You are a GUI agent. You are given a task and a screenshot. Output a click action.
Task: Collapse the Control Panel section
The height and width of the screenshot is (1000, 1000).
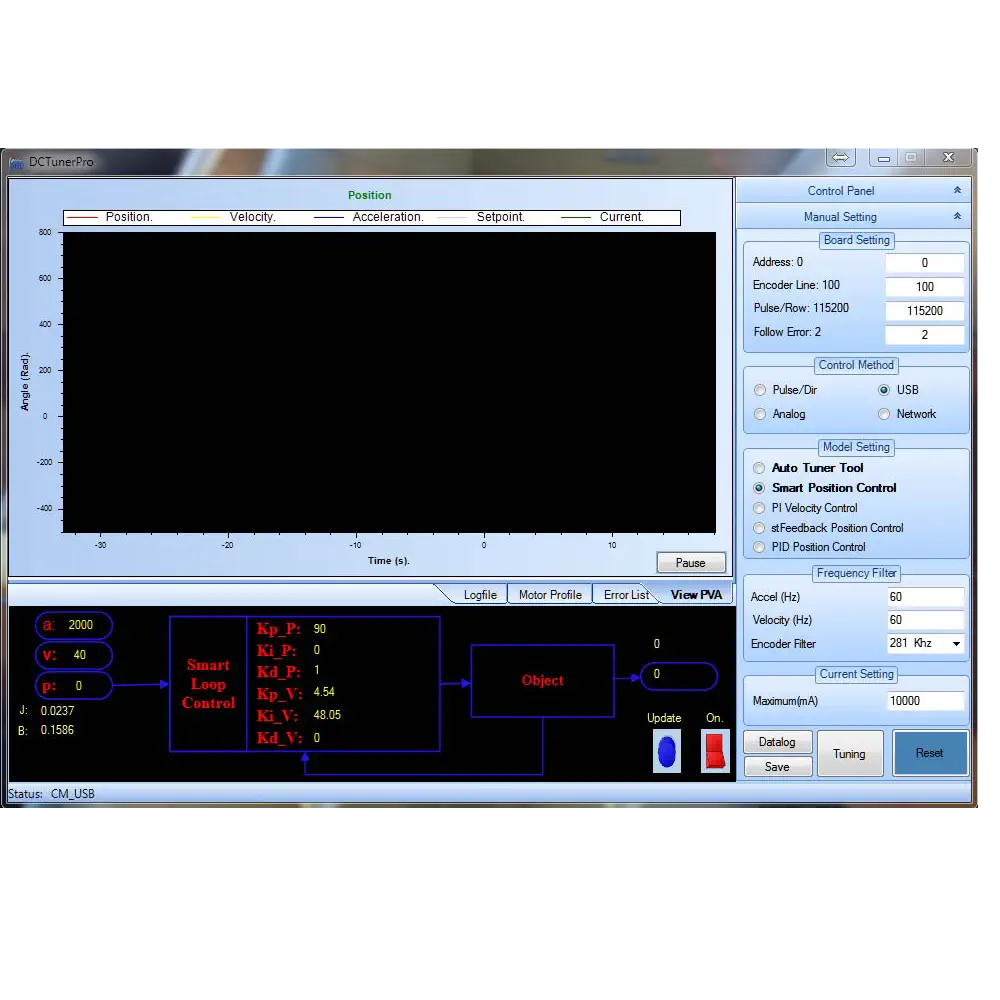[956, 191]
